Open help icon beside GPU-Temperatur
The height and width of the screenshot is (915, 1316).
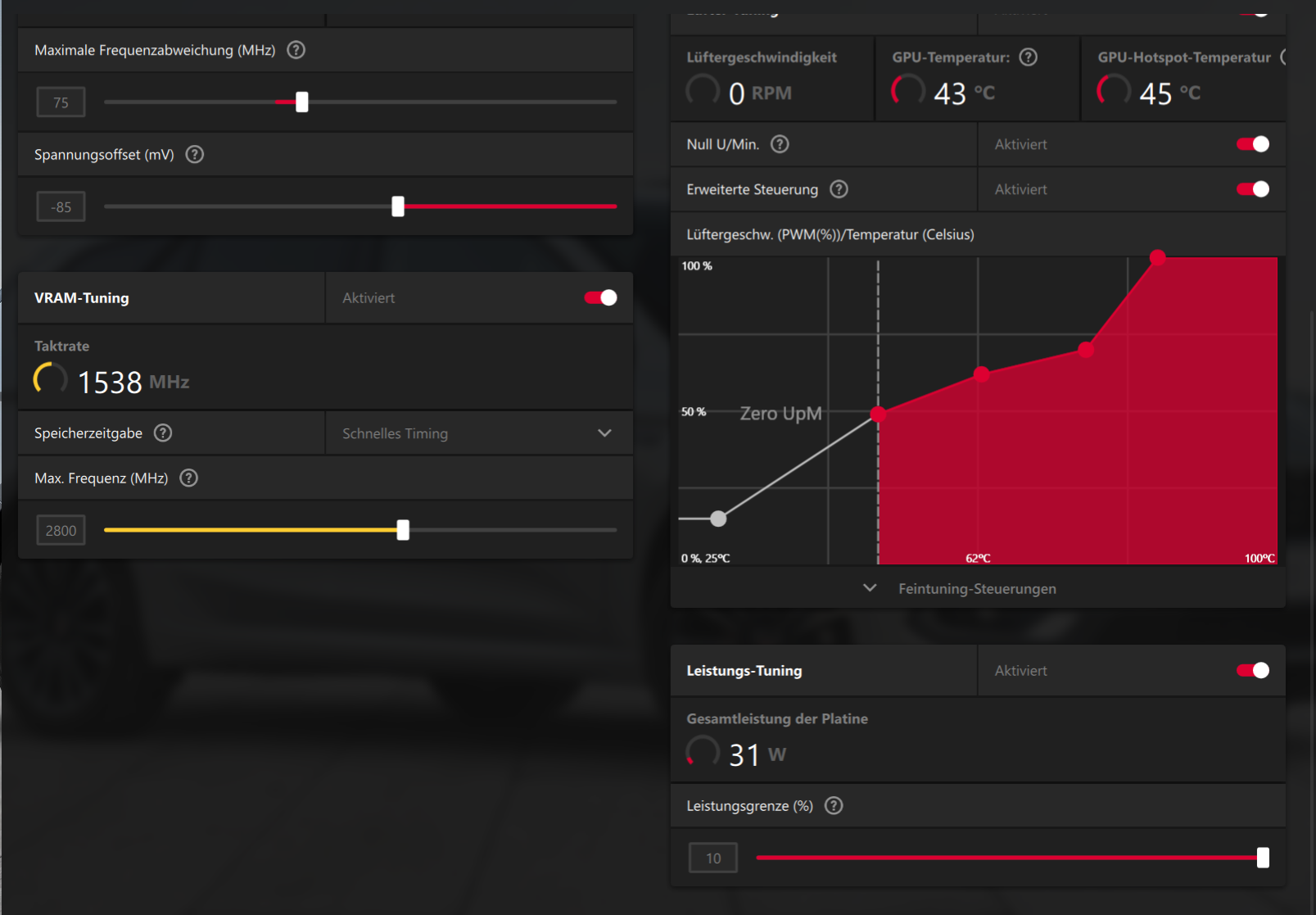coord(1029,57)
